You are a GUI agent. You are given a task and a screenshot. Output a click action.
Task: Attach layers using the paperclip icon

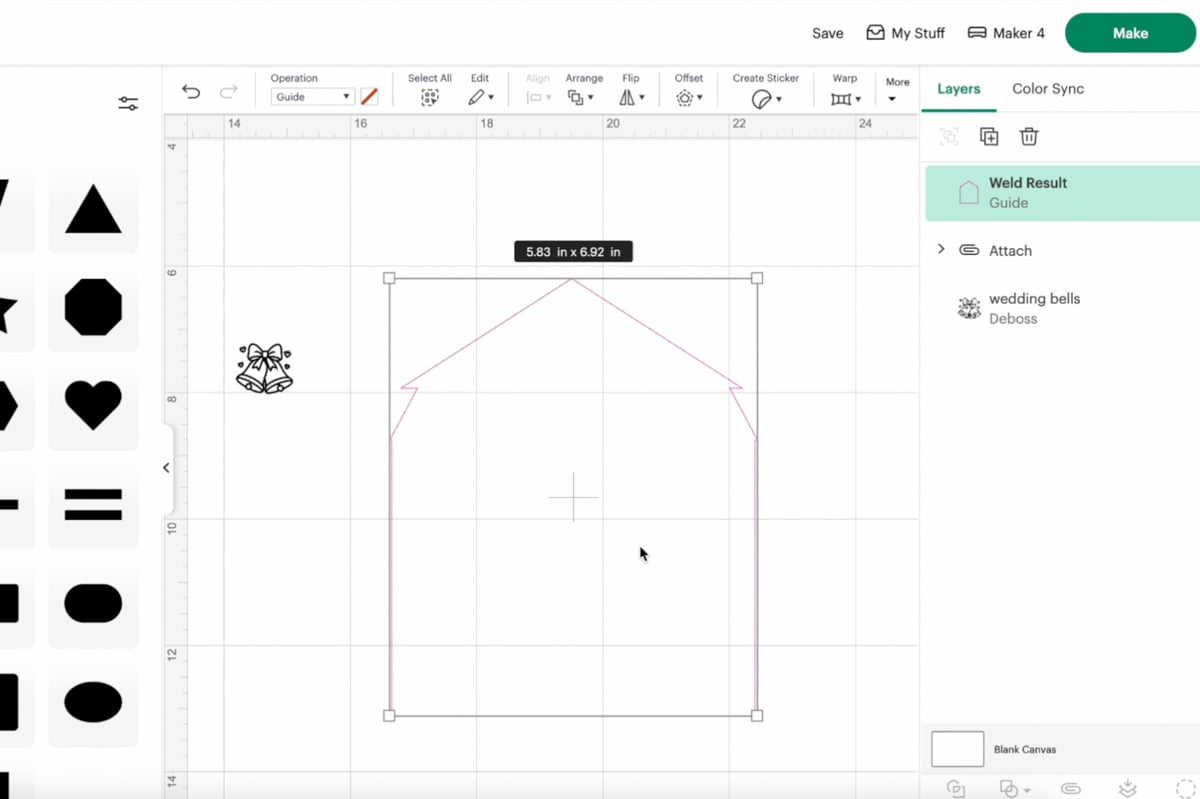[x=1069, y=789]
